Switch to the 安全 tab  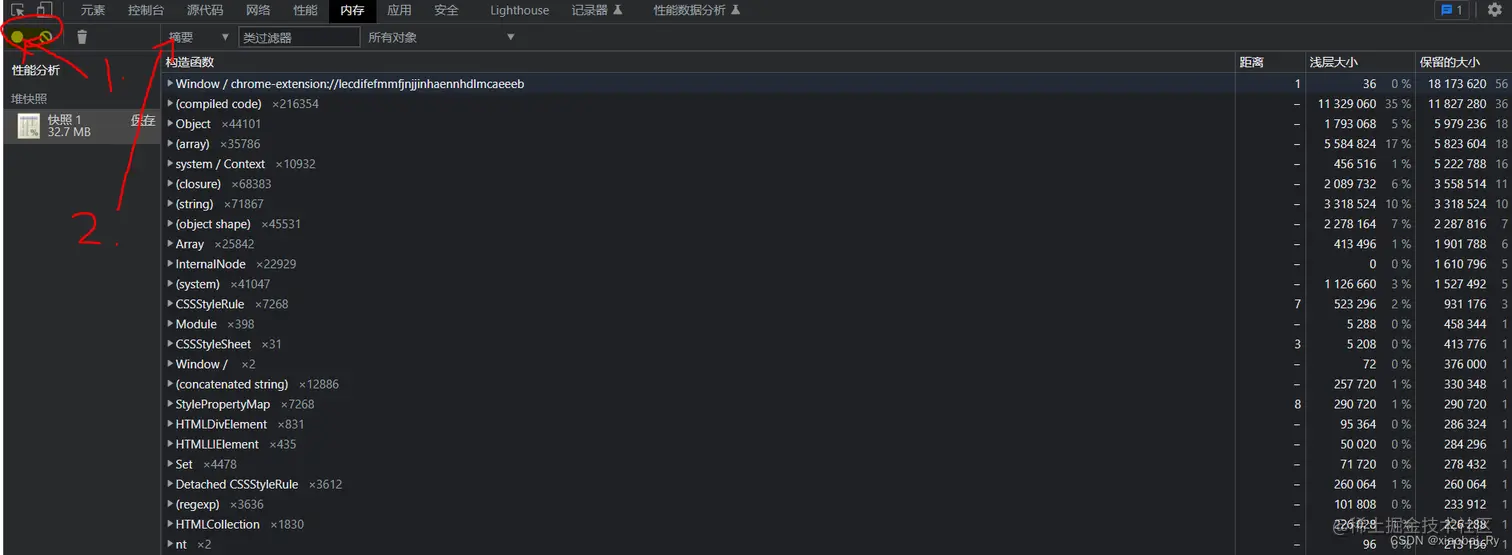446,10
